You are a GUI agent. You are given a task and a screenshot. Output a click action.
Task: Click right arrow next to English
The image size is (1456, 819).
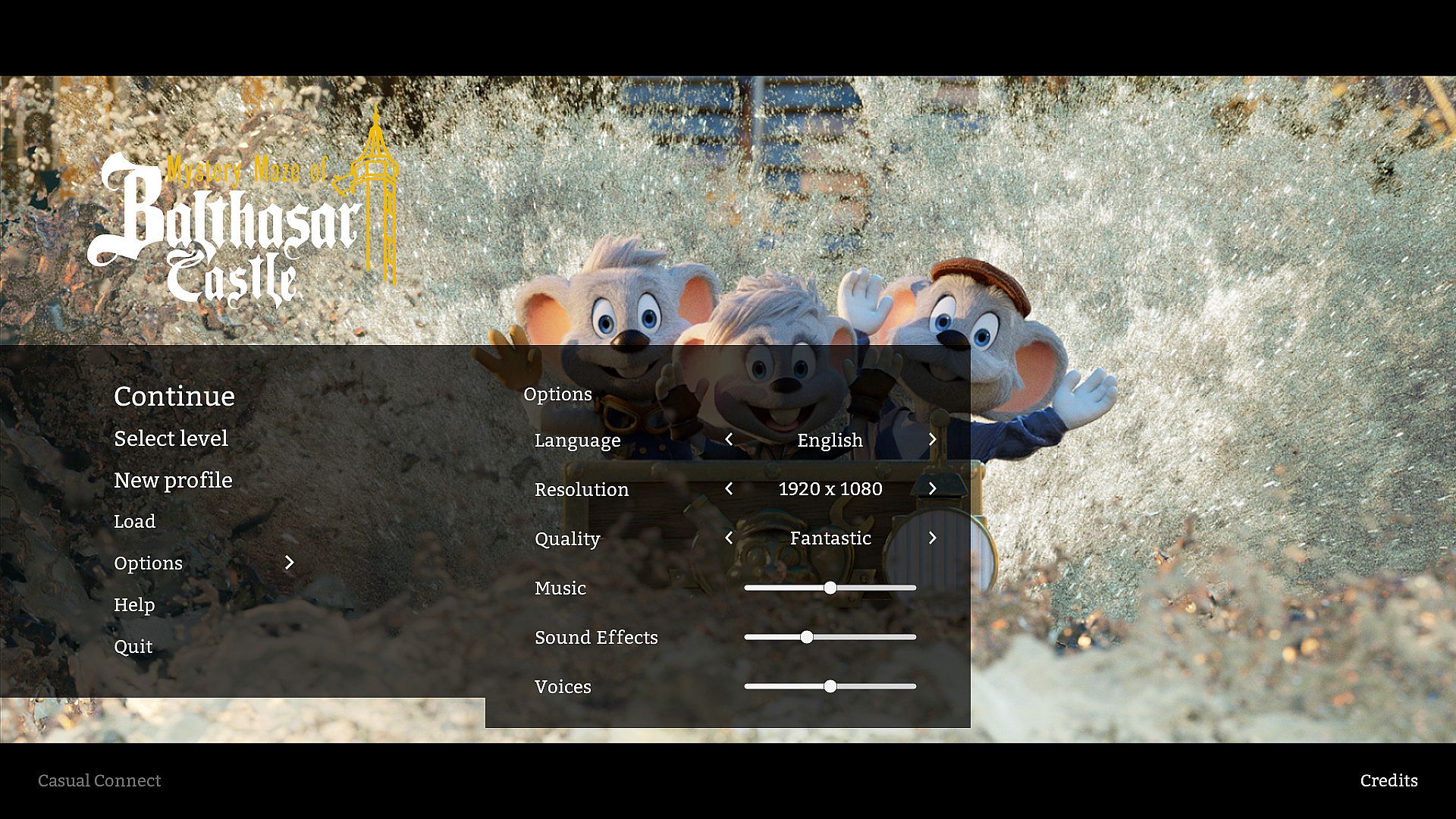(932, 439)
